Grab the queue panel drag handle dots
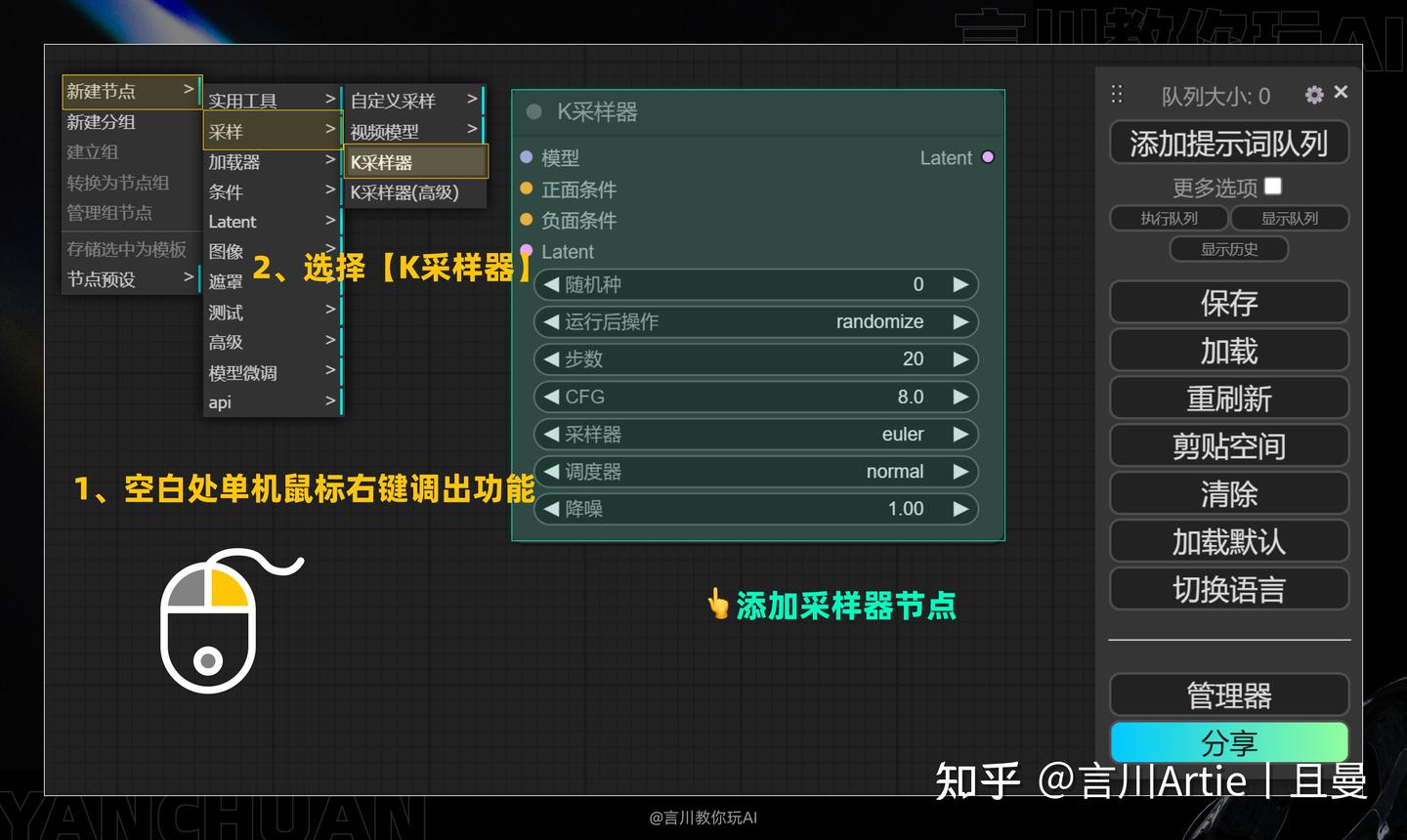The image size is (1407, 840). tap(1117, 94)
